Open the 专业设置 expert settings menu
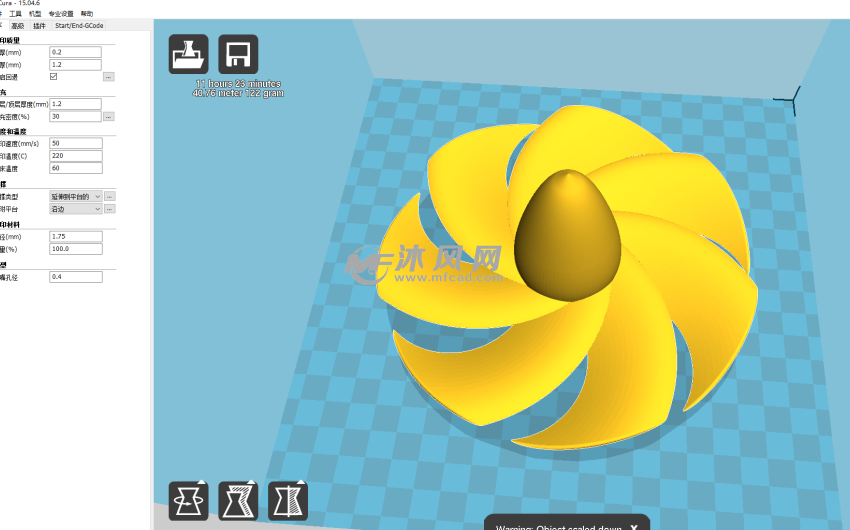The width and height of the screenshot is (850, 530). click(x=62, y=14)
